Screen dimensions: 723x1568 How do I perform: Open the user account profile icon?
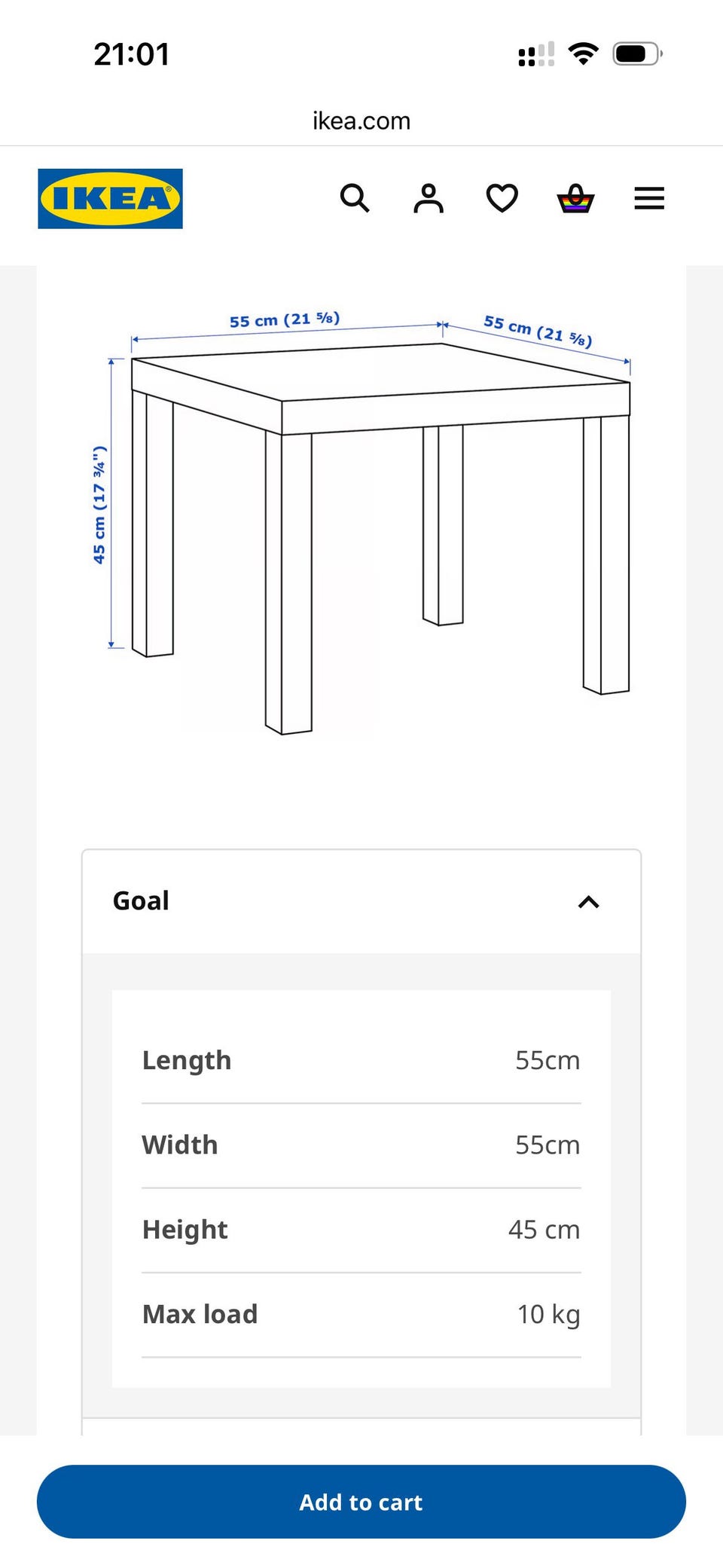pos(429,198)
